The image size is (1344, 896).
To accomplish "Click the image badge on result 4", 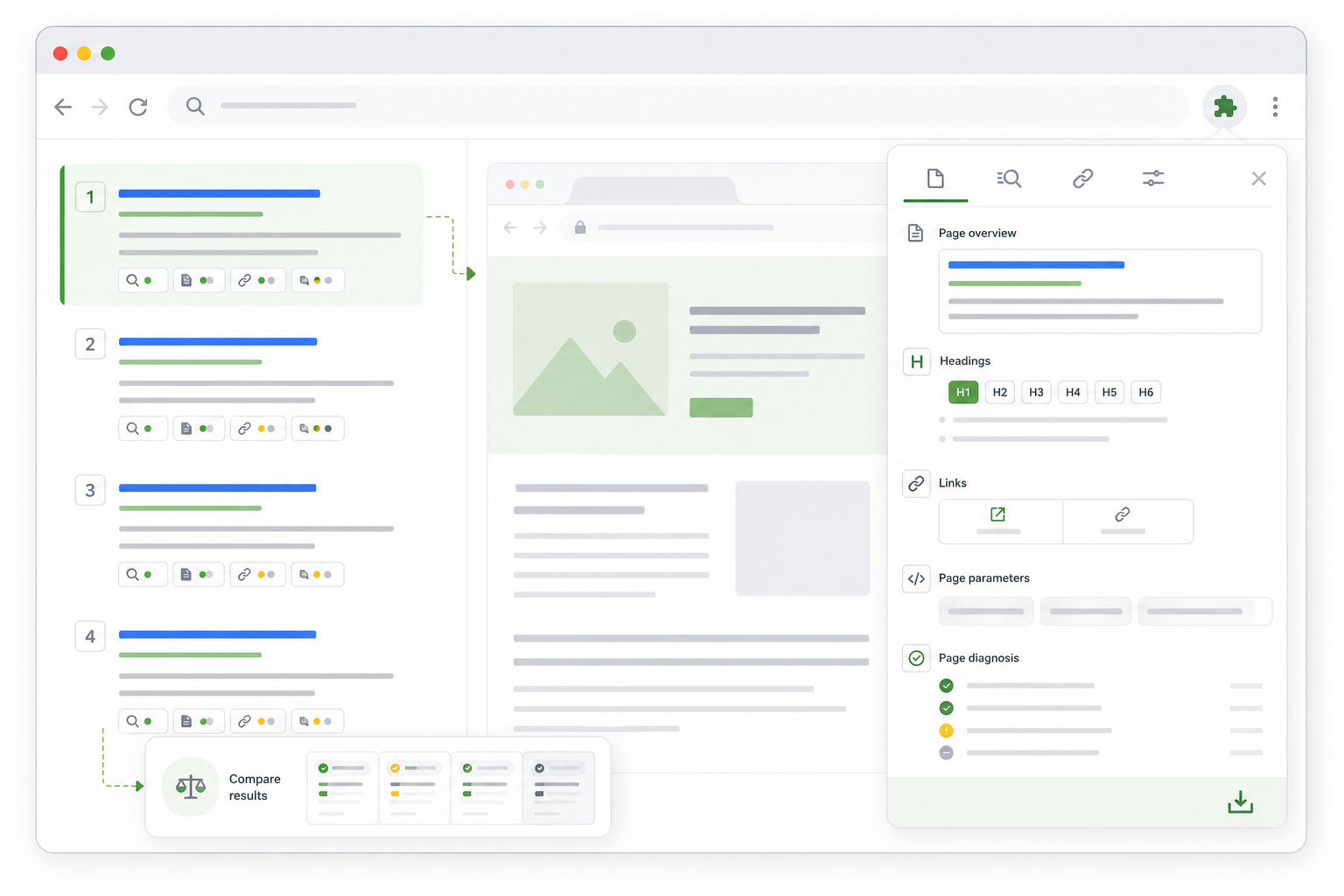I will point(318,721).
